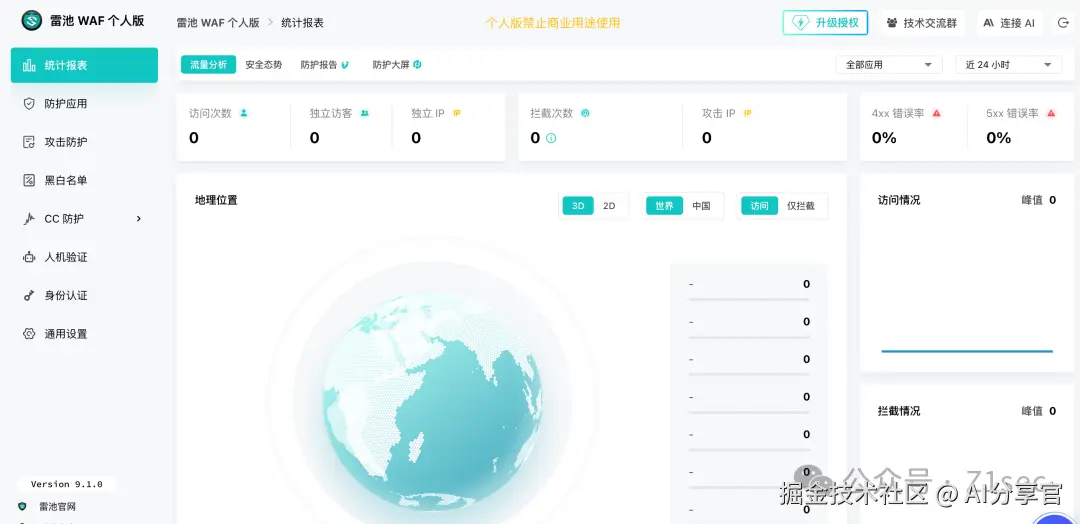
Task: Switch to 安全态势 tab
Action: 264,65
